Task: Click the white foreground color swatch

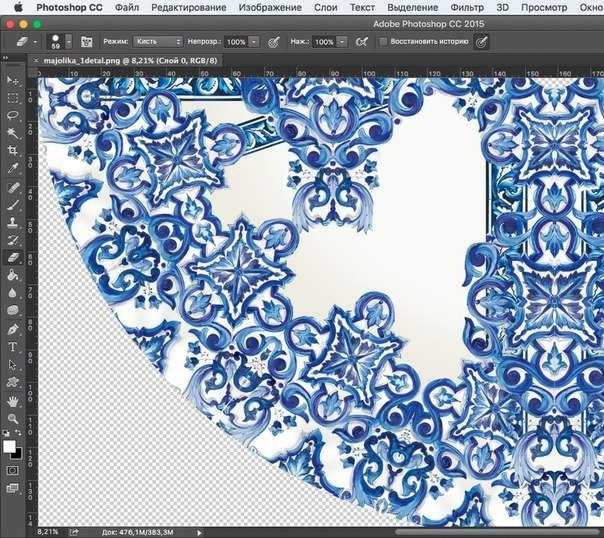Action: tap(9, 447)
